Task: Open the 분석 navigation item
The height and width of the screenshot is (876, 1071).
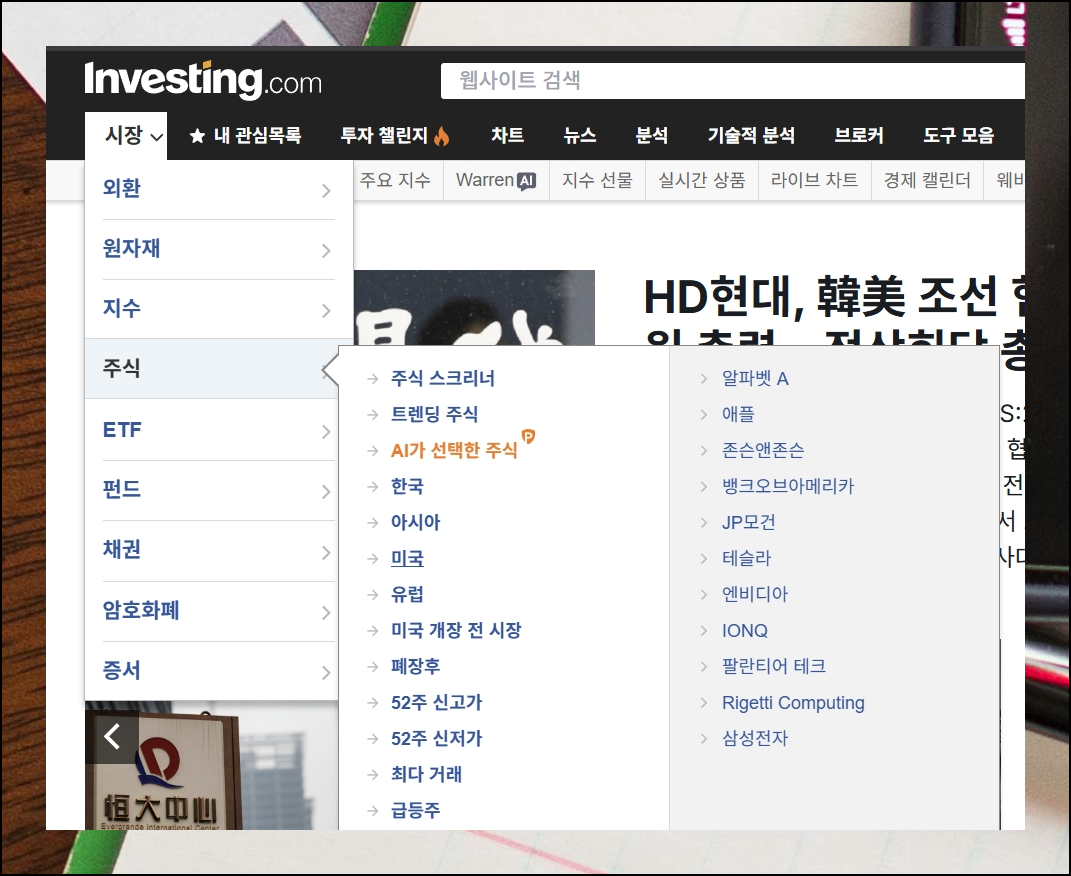Action: (652, 135)
